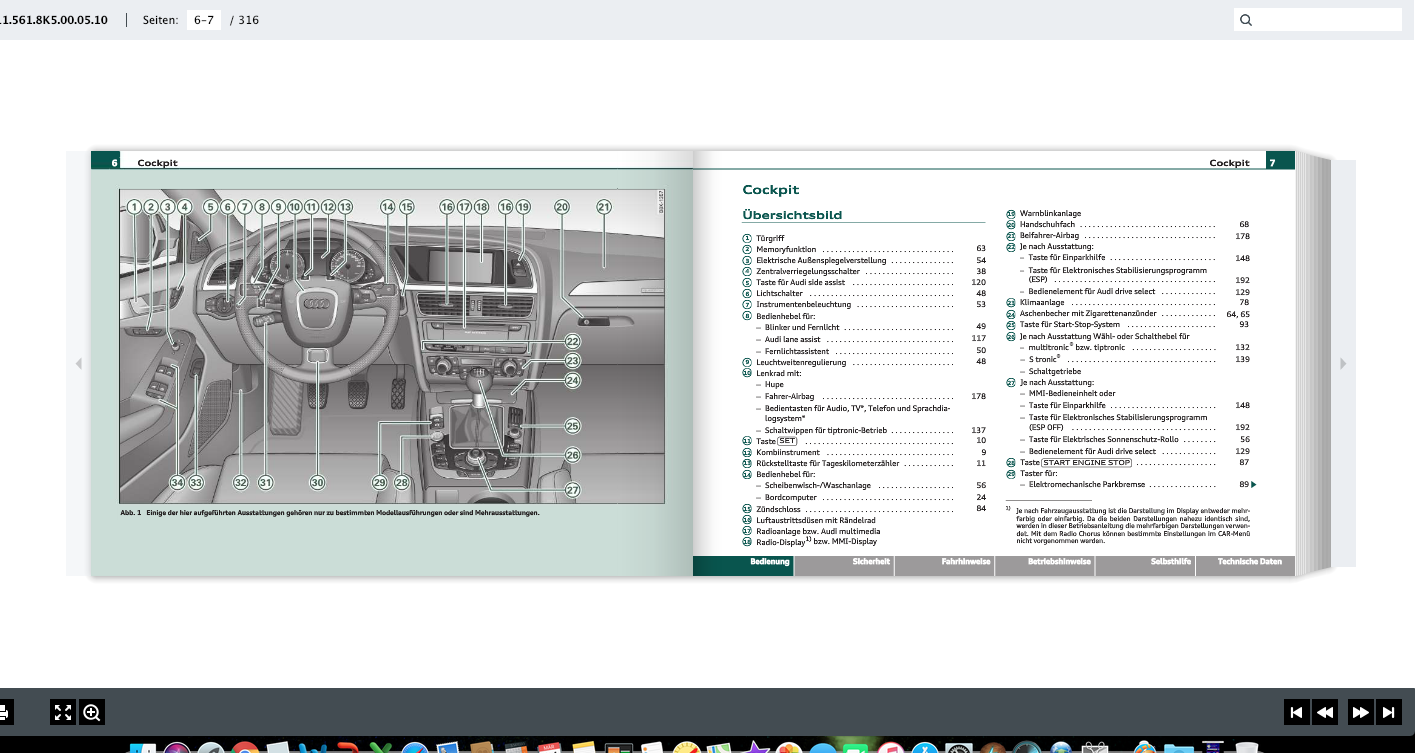Toggle fullscreen view with the expand icon

click(x=63, y=713)
